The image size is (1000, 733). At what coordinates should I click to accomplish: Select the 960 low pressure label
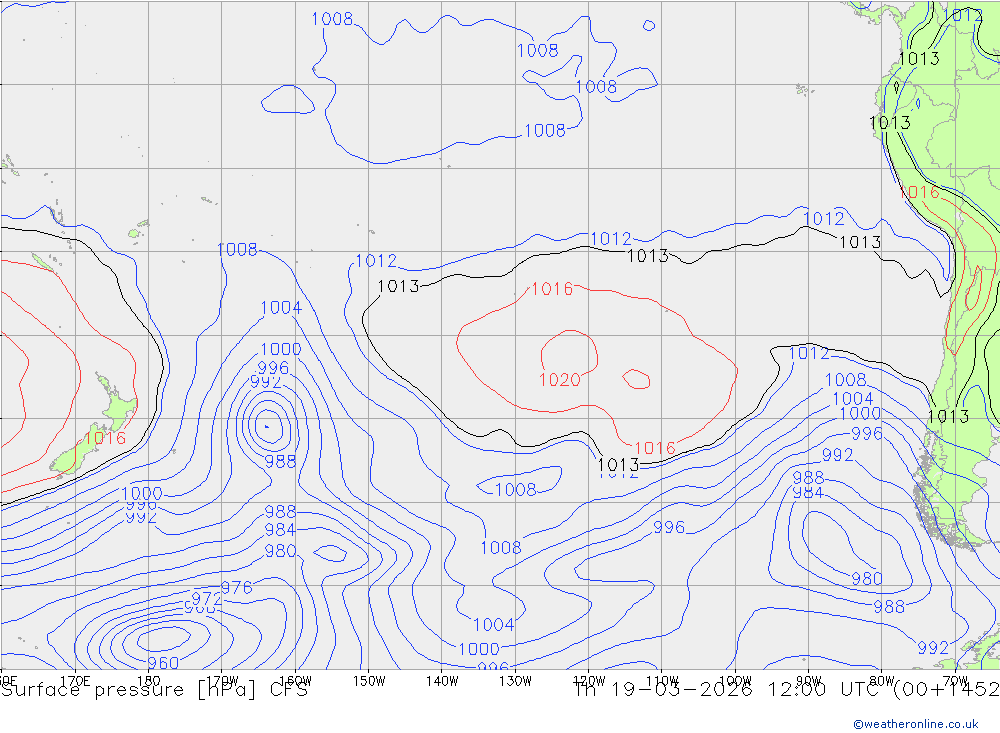pos(163,663)
